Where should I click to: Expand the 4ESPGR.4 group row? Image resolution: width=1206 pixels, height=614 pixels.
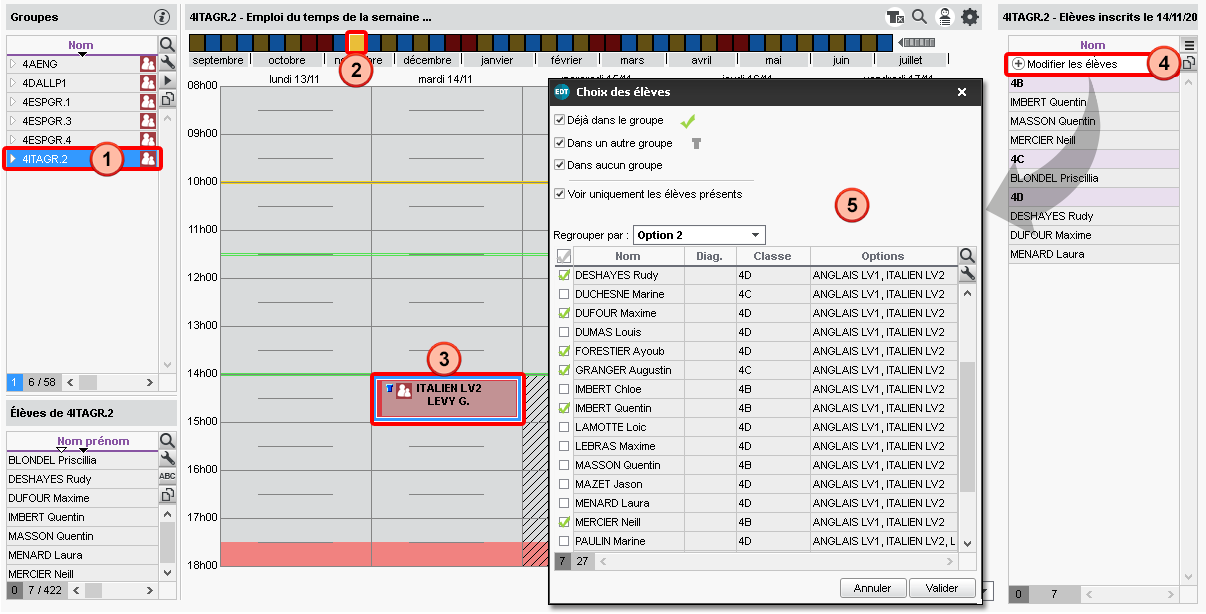pos(13,139)
